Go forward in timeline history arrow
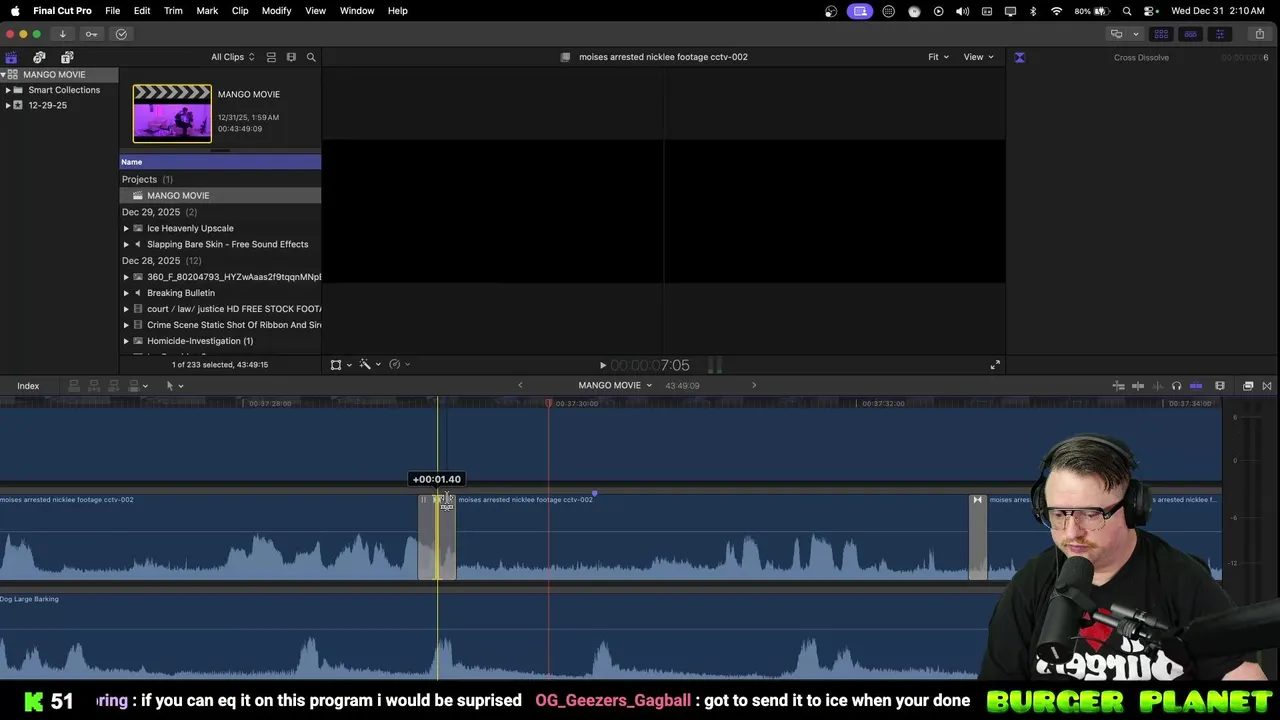Viewport: 1280px width, 720px height. [754, 385]
